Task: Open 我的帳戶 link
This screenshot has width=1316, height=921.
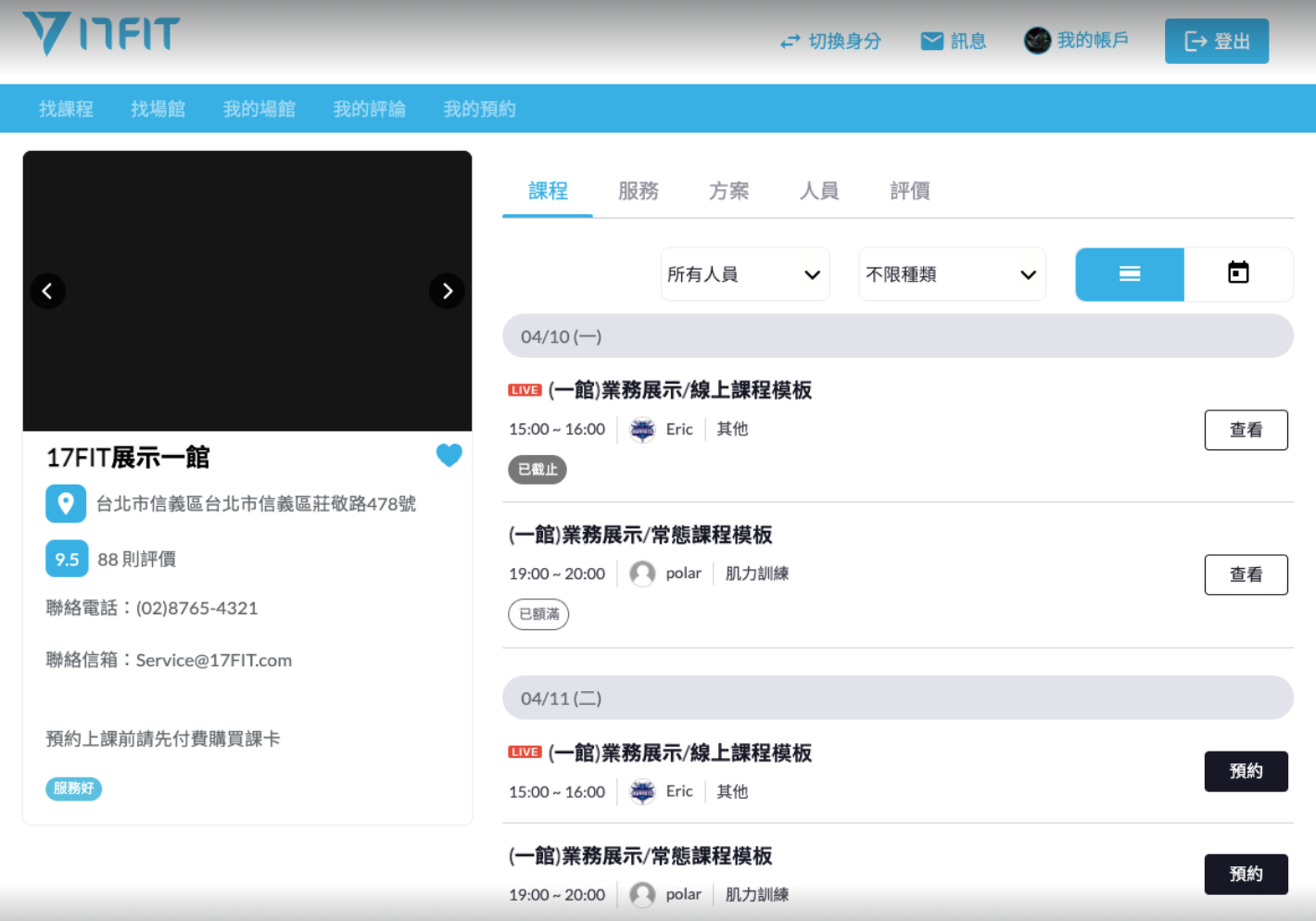Action: coord(1093,41)
